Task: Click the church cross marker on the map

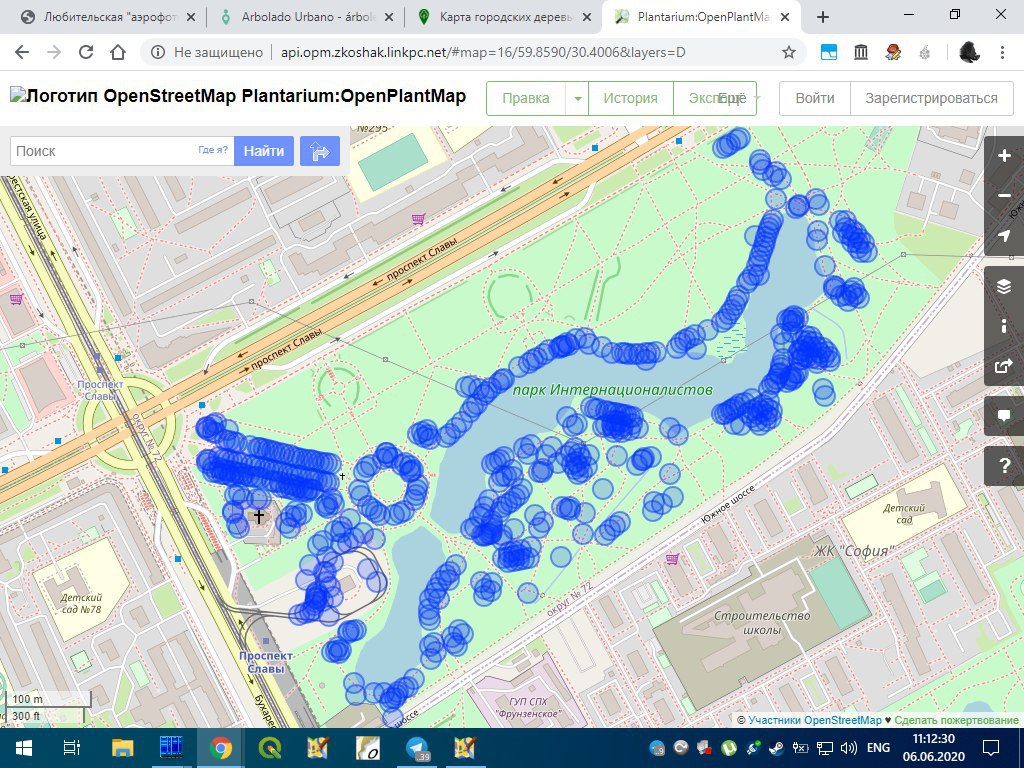Action: click(x=259, y=517)
